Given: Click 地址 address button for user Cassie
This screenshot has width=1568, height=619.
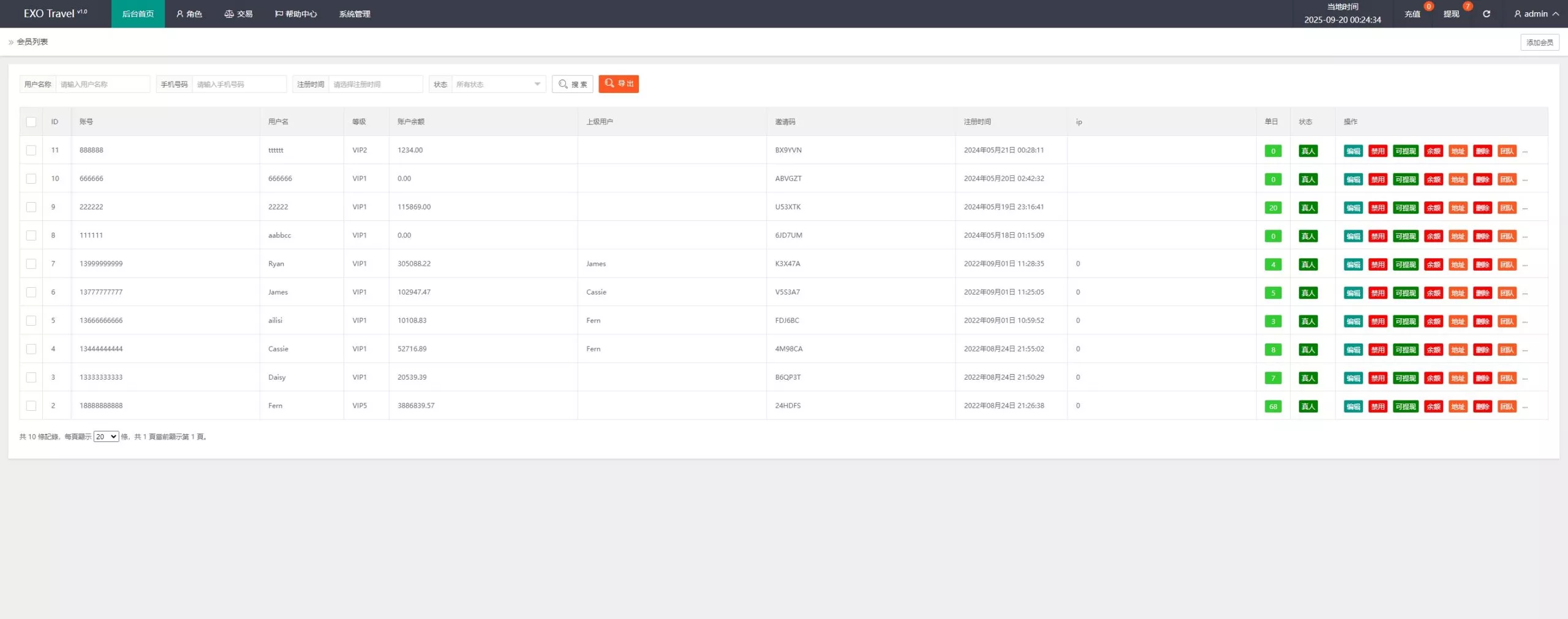Looking at the screenshot, I should pyautogui.click(x=1458, y=350).
